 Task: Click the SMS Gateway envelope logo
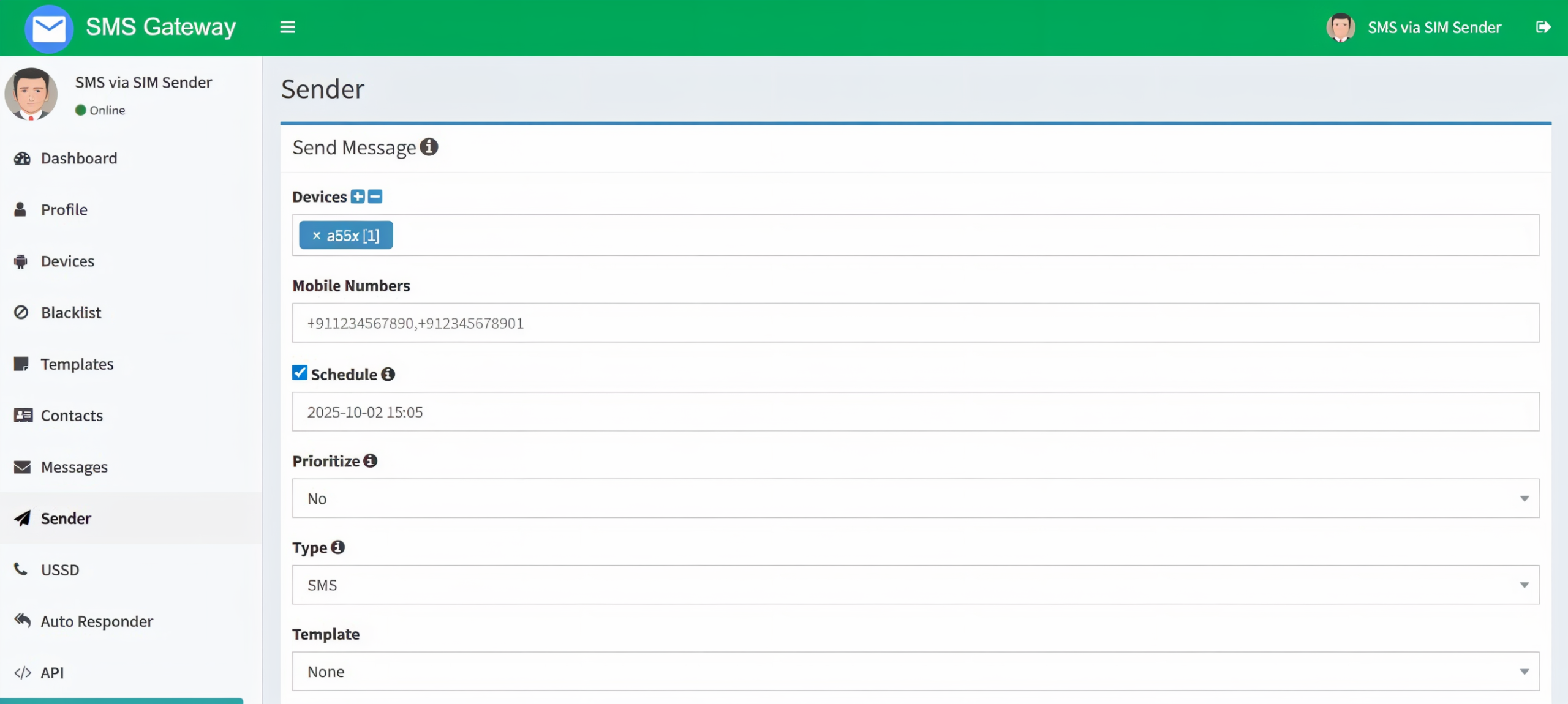tap(49, 28)
